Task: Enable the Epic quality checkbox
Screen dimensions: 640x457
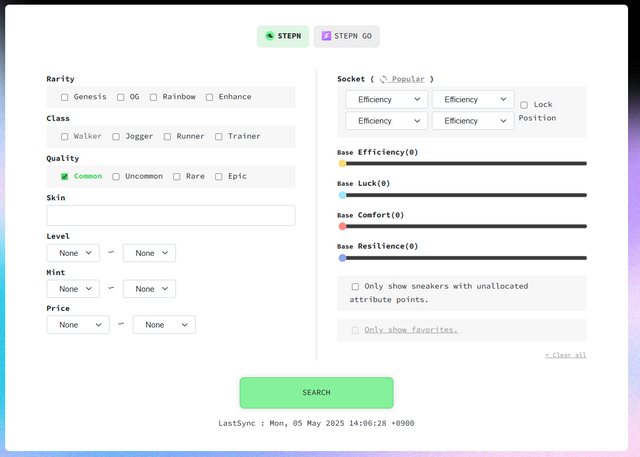Action: tap(219, 176)
